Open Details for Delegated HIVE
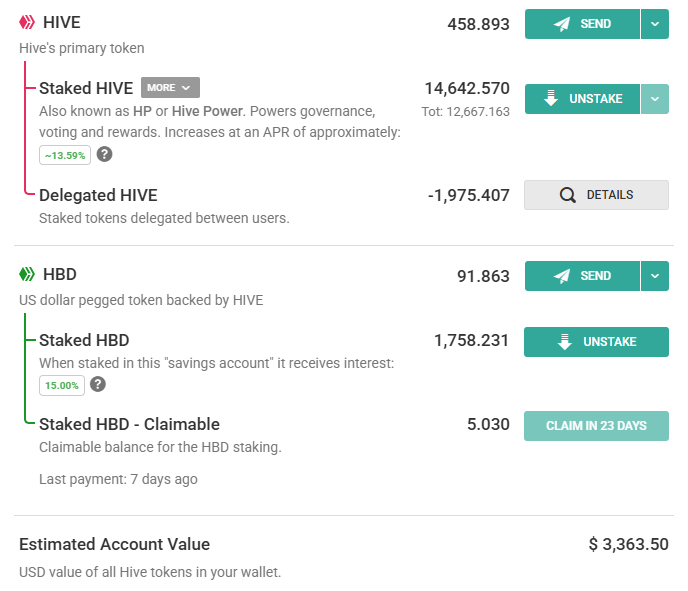The width and height of the screenshot is (688, 591). coord(596,195)
